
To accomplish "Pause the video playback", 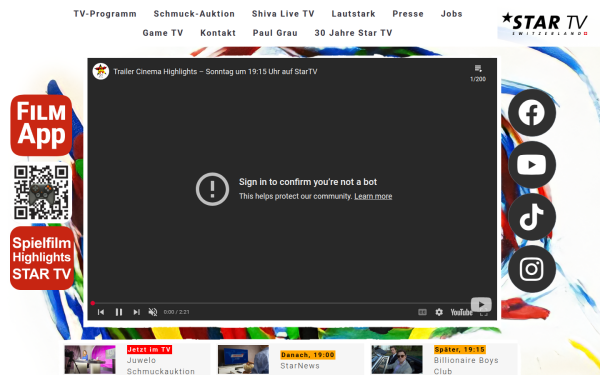I will pyautogui.click(x=119, y=312).
